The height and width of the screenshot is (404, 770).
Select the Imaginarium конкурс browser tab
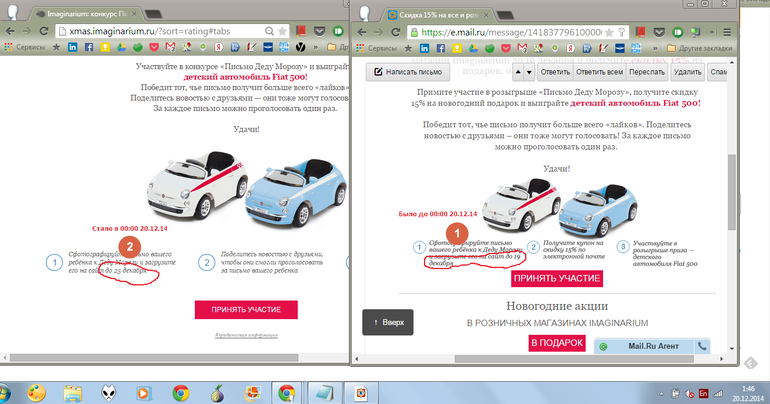93,15
